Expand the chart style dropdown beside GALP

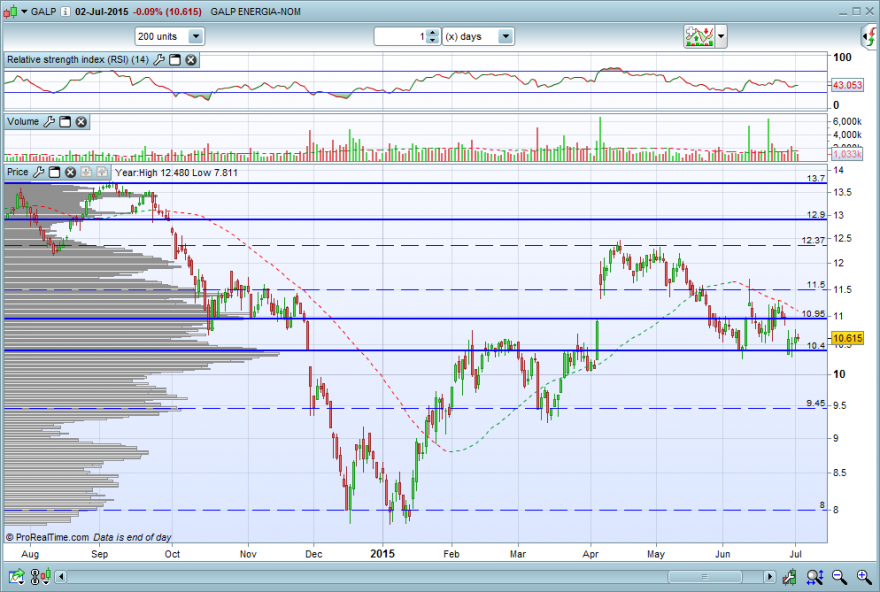coord(24,11)
